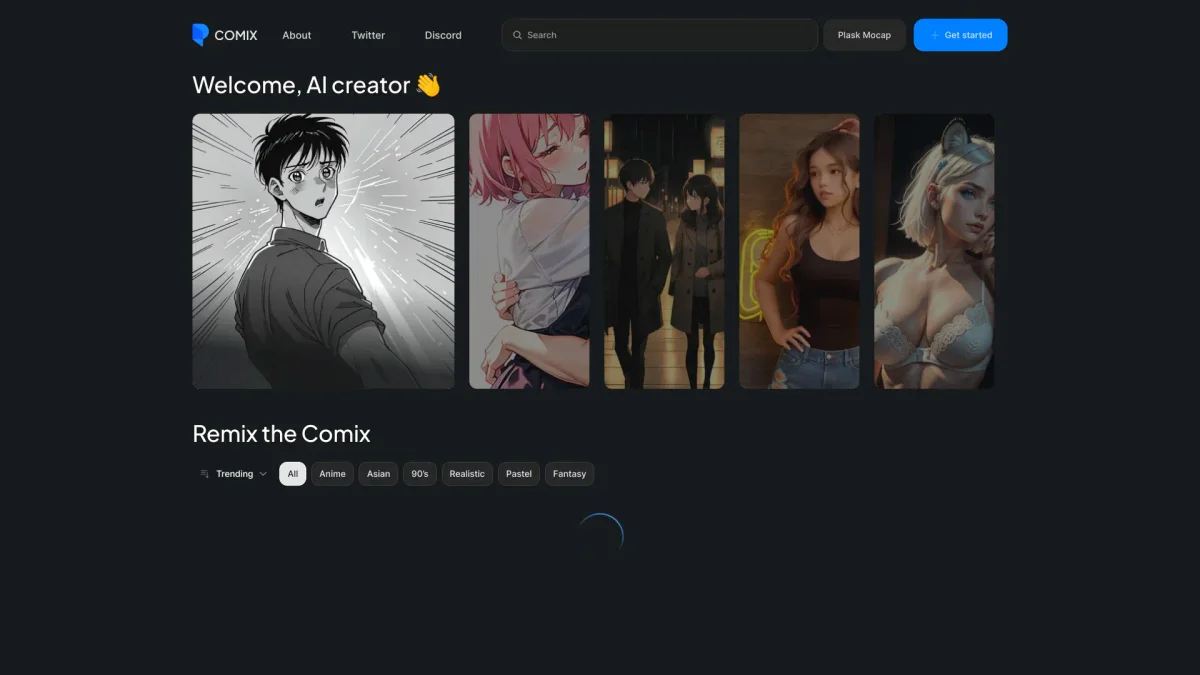1200x675 pixels.
Task: Click the plus icon in Get started
Action: [935, 35]
